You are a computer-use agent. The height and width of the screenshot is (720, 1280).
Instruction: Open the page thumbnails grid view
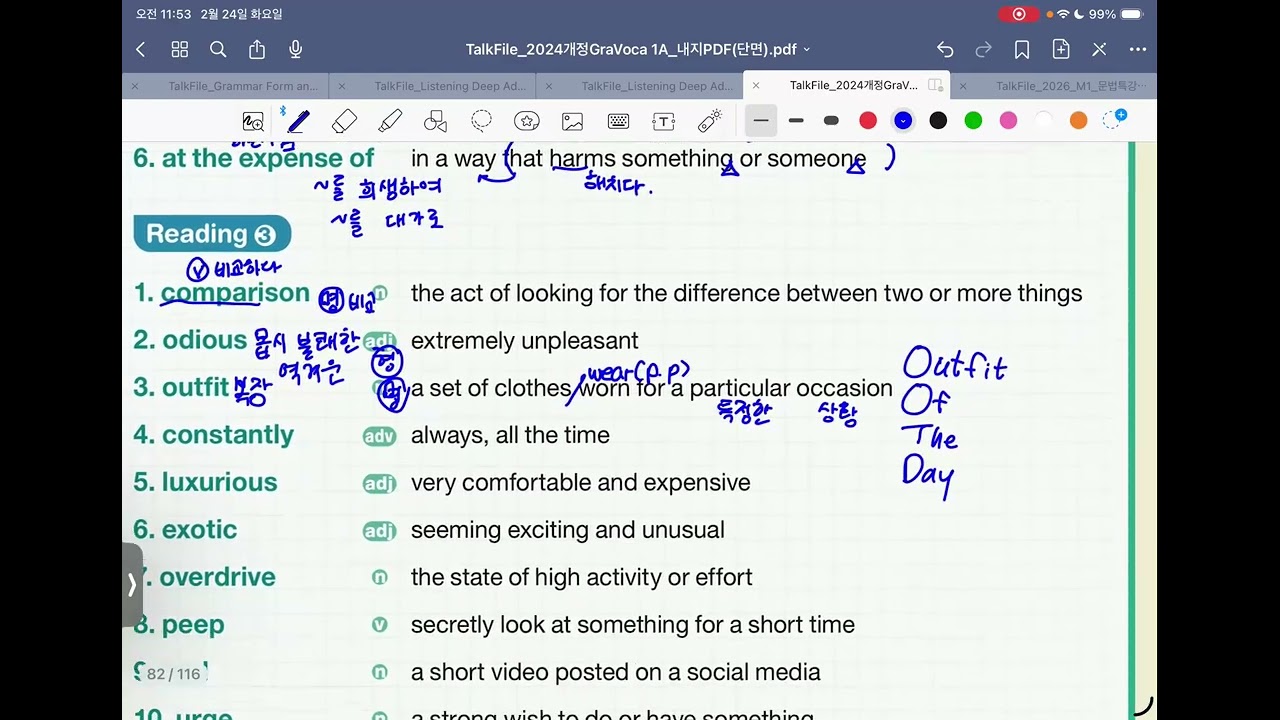(180, 49)
